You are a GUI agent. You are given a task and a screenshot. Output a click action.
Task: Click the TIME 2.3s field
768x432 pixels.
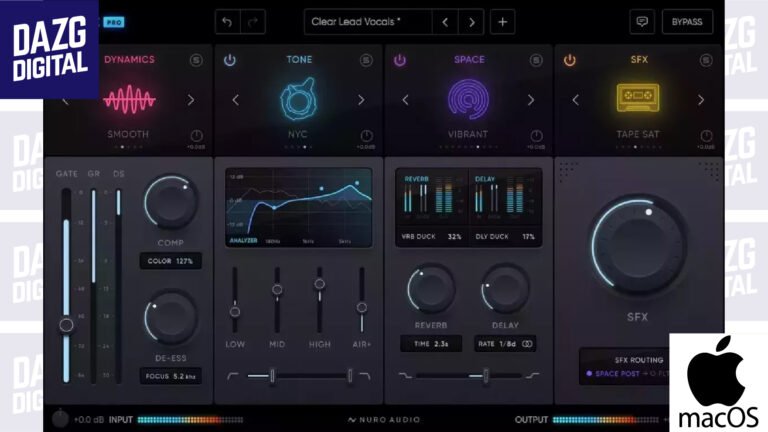click(x=431, y=344)
